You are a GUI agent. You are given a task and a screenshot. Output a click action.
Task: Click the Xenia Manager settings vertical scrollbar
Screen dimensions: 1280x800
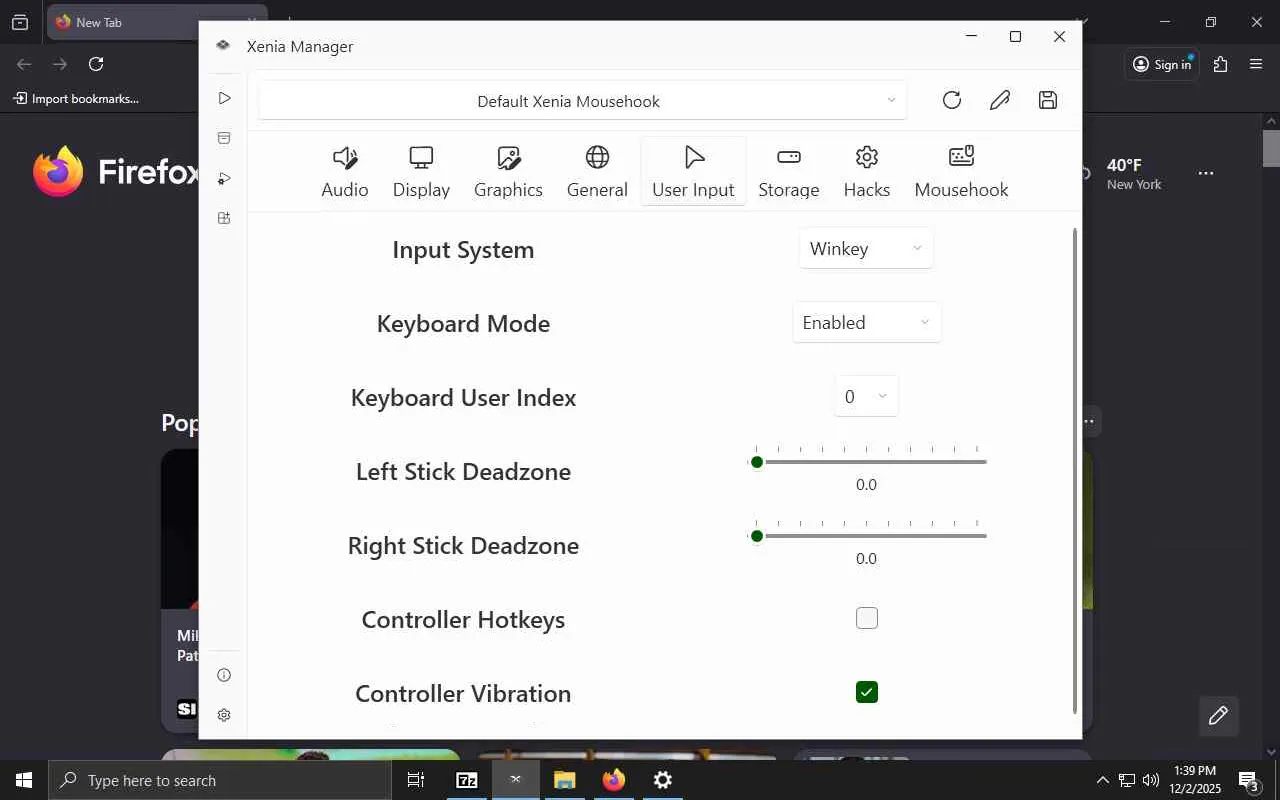(x=1076, y=470)
